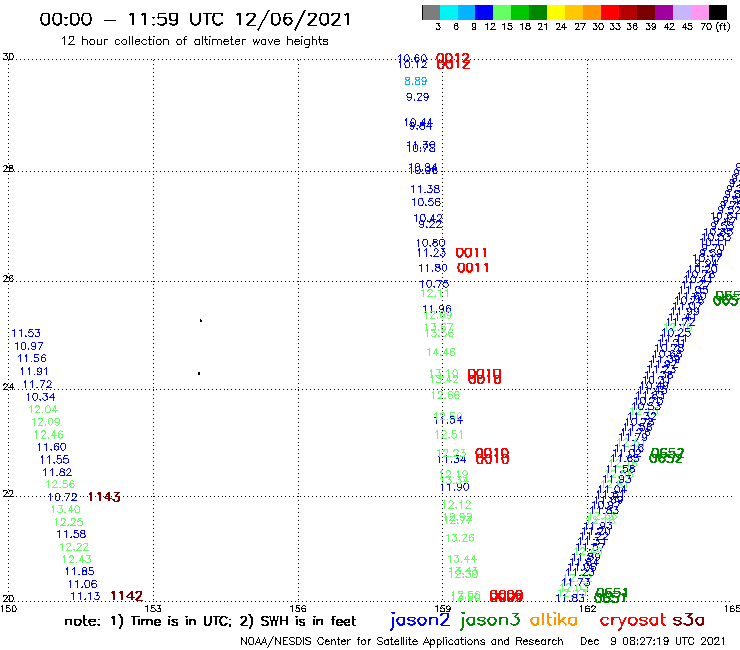Viewport: 740px width, 650px height.
Task: Click the green wave height value 13.26
Action: click(460, 538)
